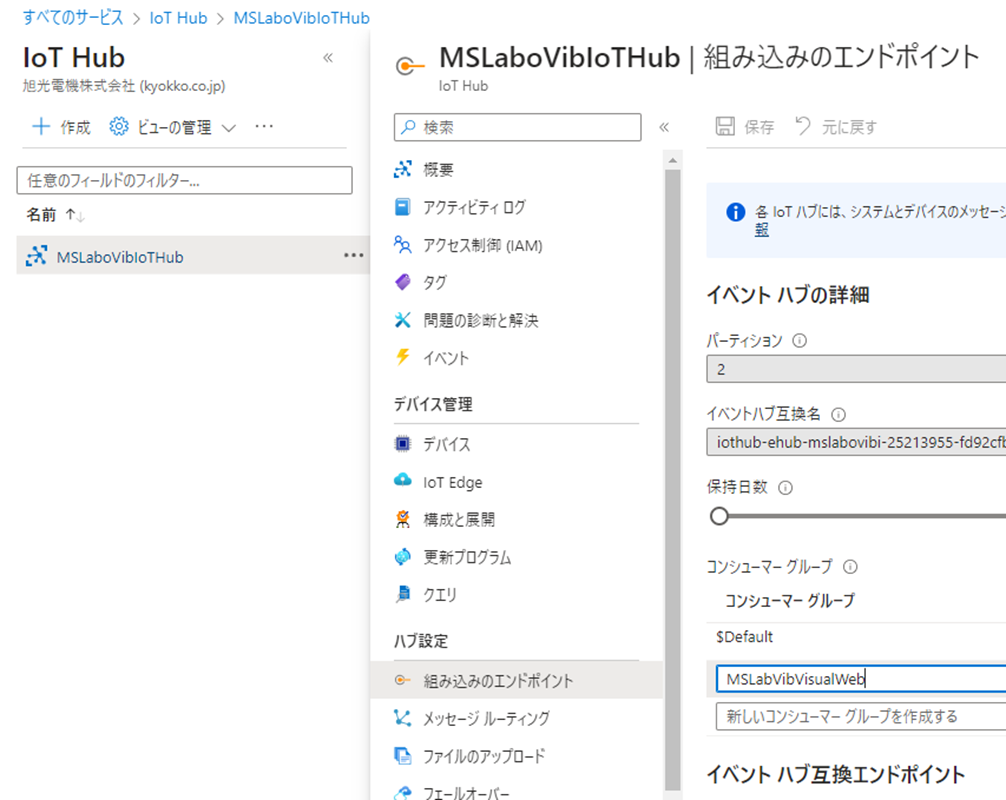Show info tooltip for イベントハブ互換名
The width and height of the screenshot is (1006, 800).
tap(838, 414)
